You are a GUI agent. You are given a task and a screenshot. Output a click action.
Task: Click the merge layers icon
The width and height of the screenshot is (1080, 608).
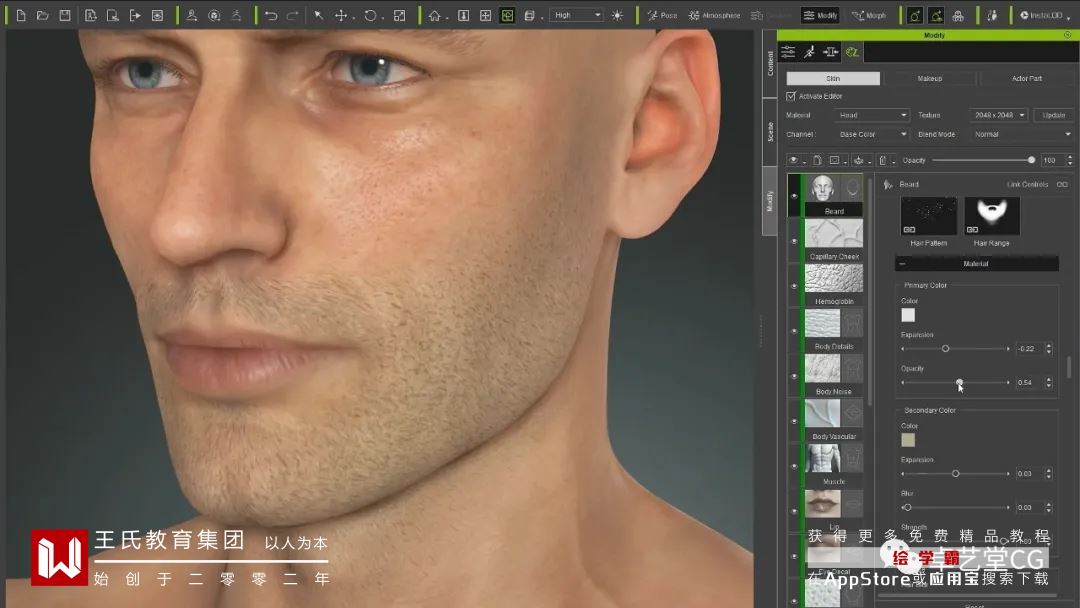pyautogui.click(x=858, y=160)
